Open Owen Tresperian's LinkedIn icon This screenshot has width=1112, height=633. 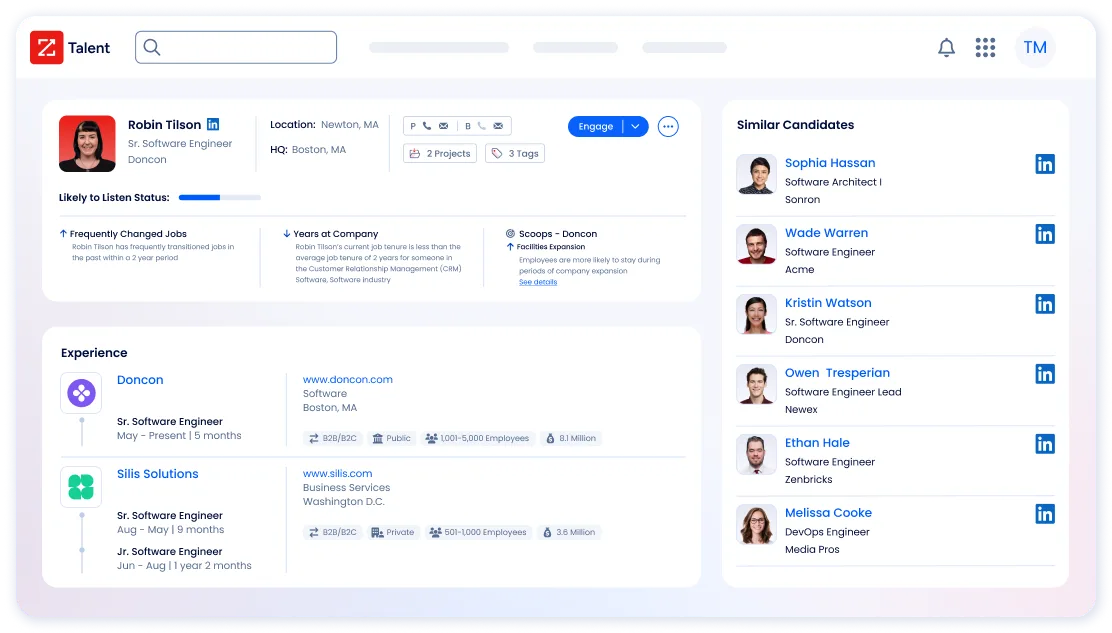point(1045,374)
